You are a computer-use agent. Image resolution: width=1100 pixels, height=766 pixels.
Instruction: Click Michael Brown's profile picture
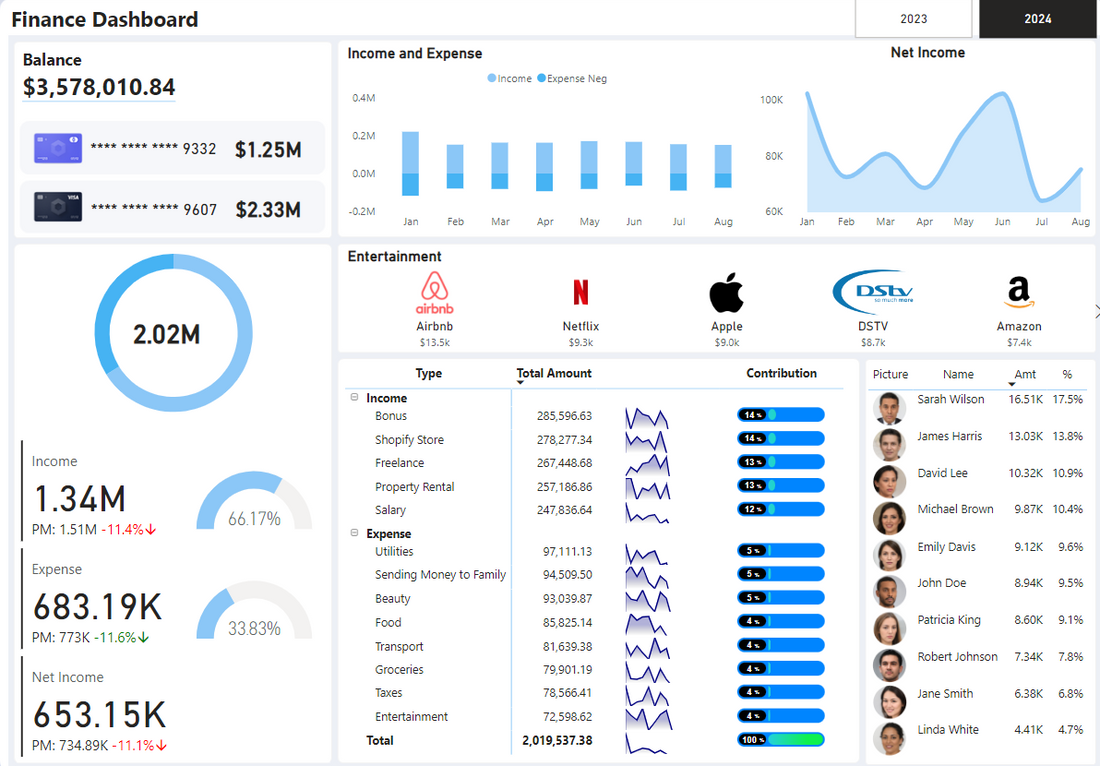(x=889, y=518)
